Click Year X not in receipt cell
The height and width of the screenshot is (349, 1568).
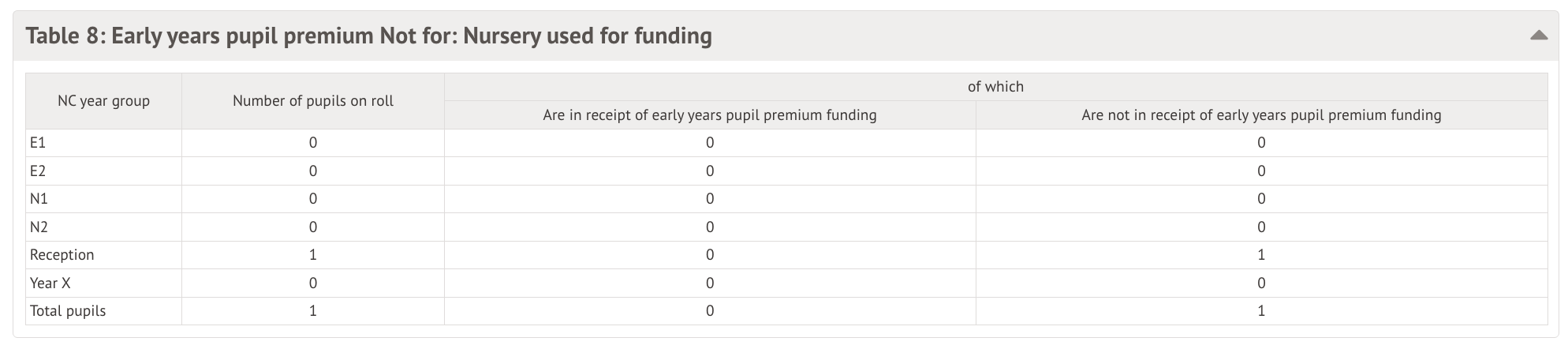[1260, 283]
